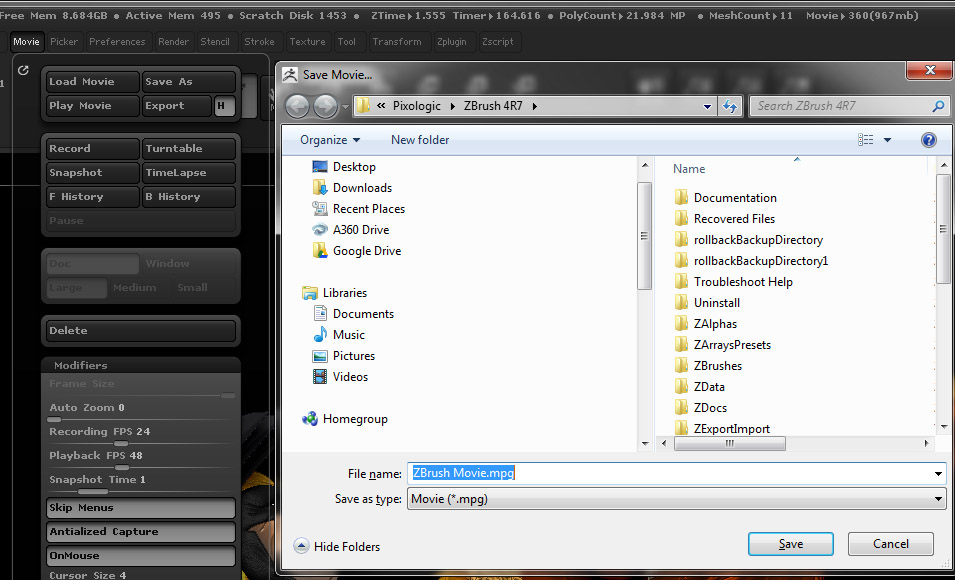The height and width of the screenshot is (580, 955).
Task: Open the Zplugin menu
Action: click(x=451, y=41)
